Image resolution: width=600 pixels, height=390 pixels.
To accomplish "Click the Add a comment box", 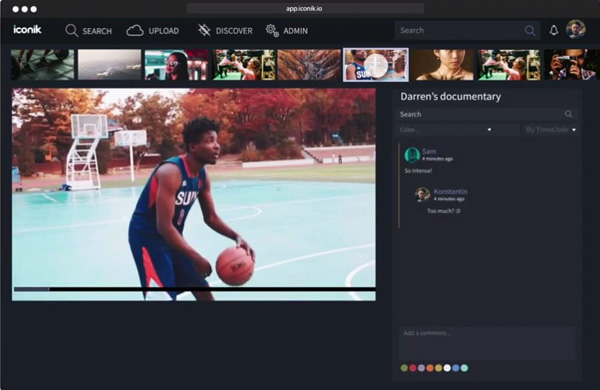I will (x=487, y=343).
